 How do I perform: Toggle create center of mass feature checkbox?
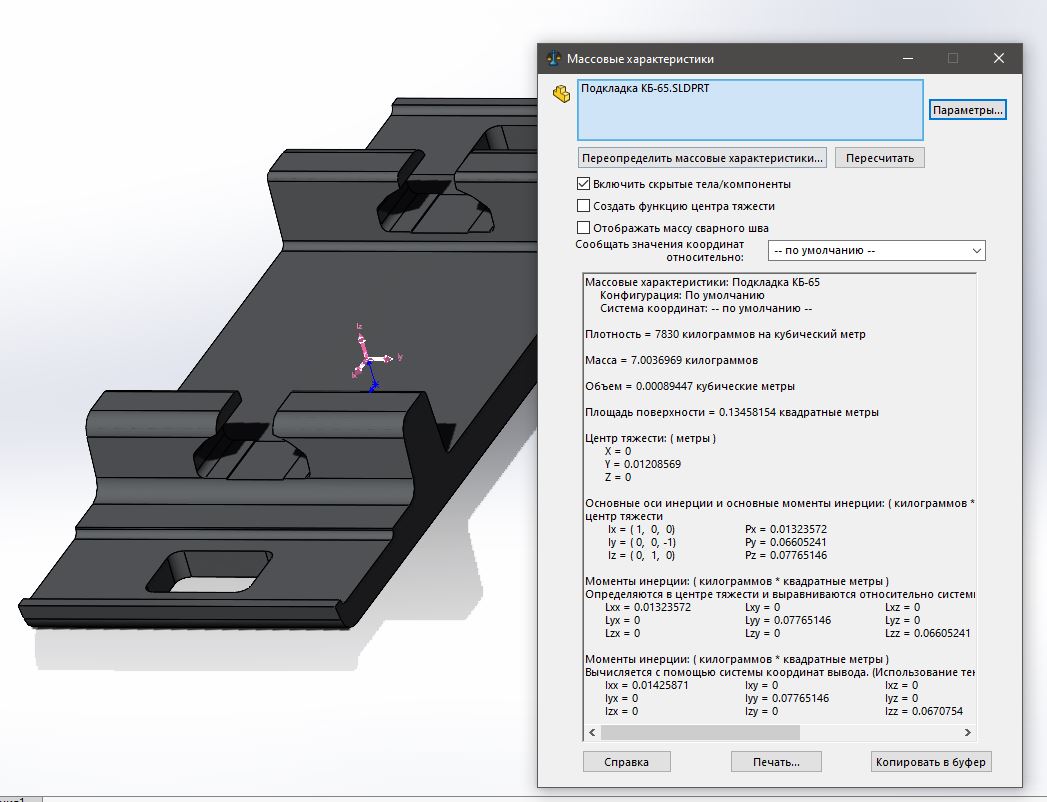coord(583,206)
